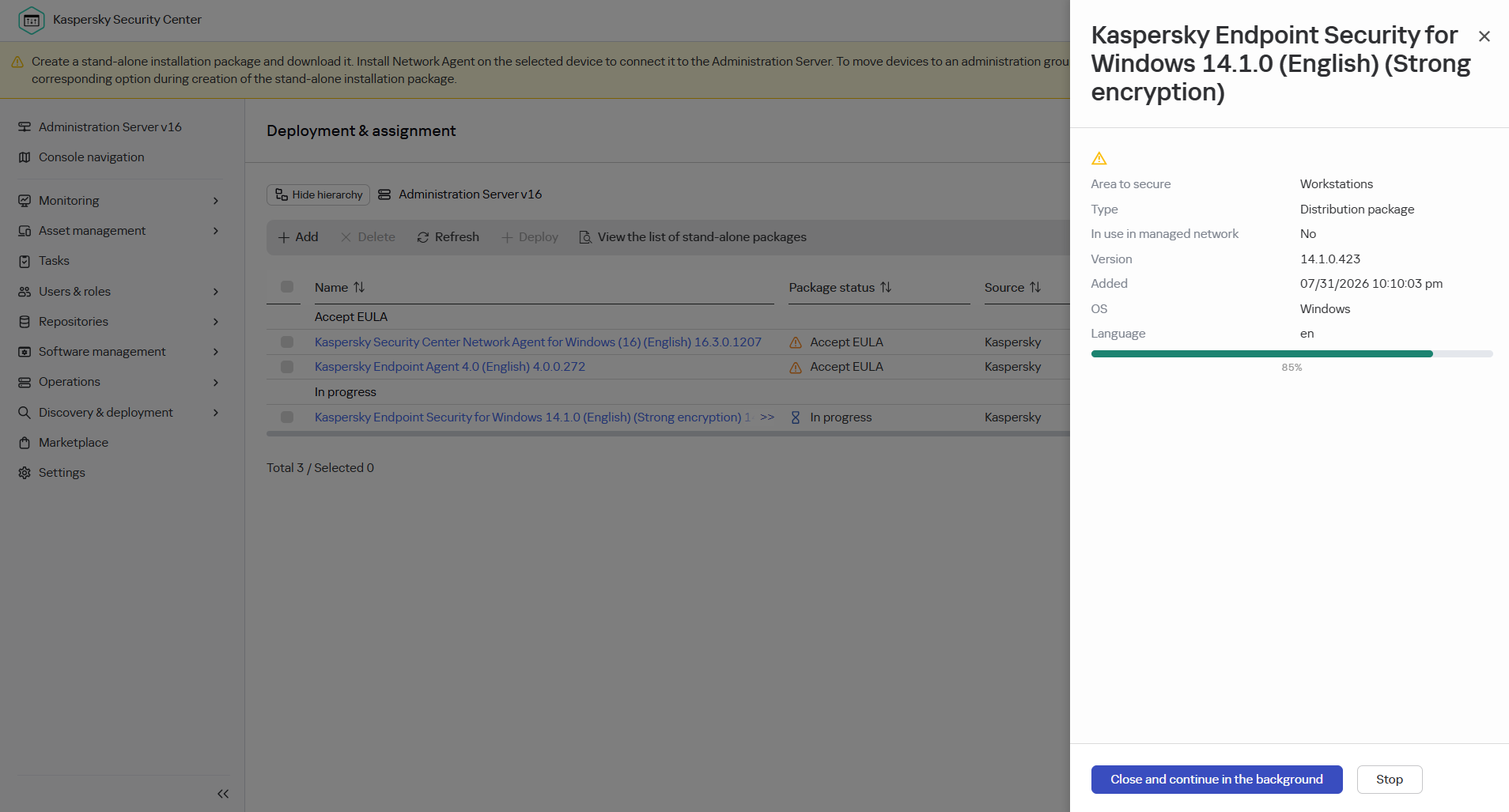Click the Marketplace bag icon in sidebar

25,443
